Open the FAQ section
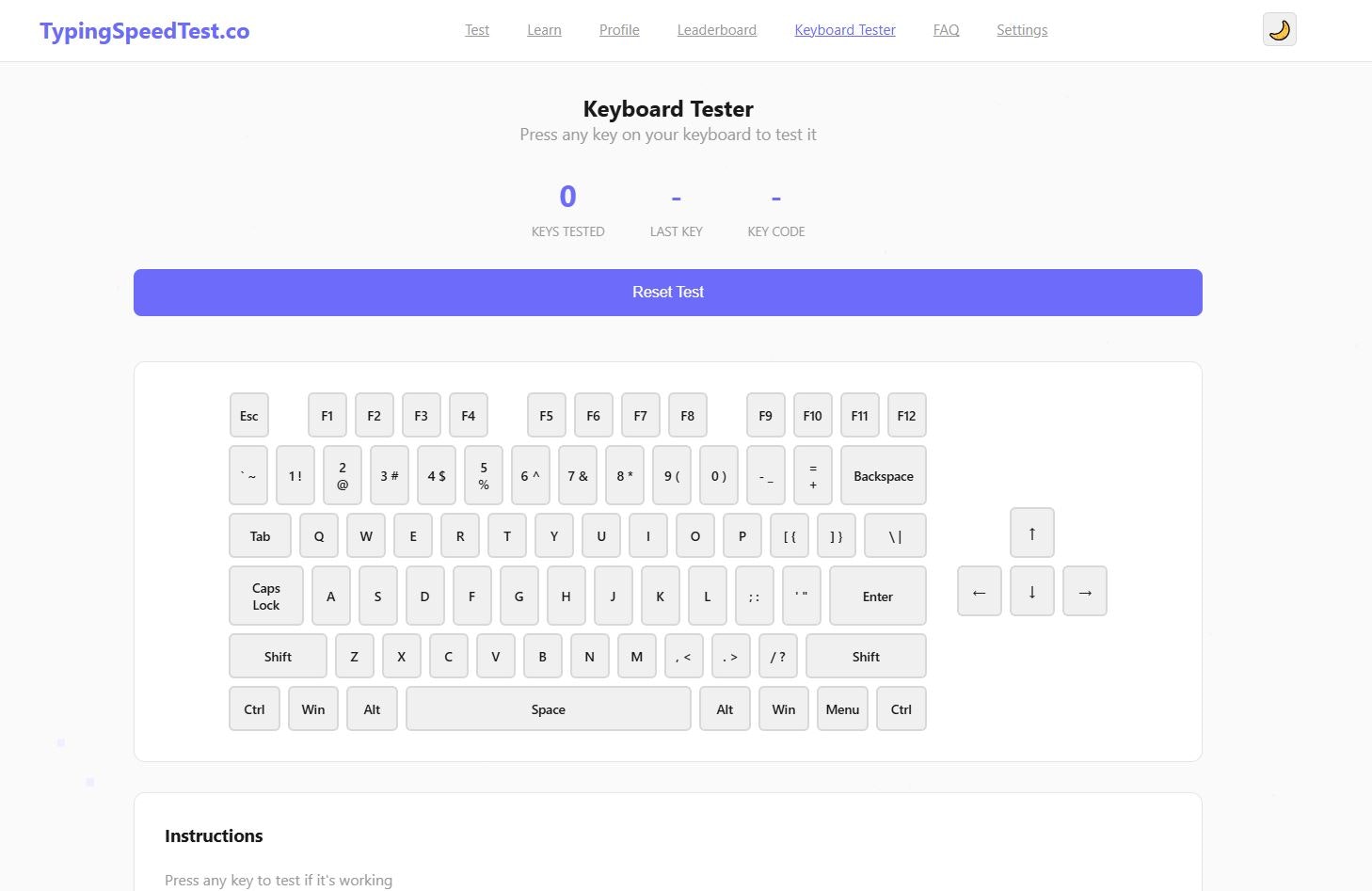1372x891 pixels. 946,29
